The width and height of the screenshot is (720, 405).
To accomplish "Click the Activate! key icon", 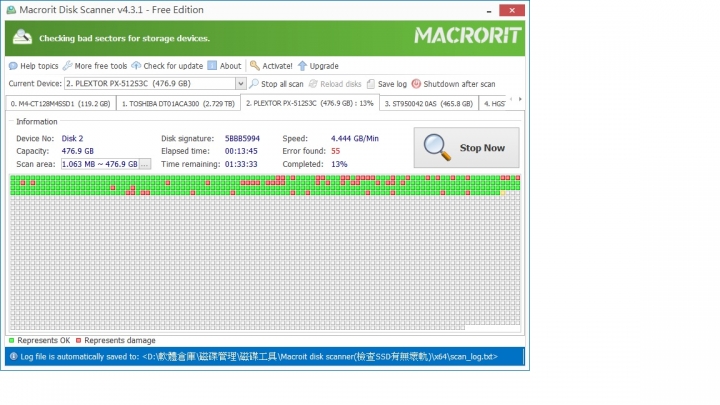I will pos(254,66).
